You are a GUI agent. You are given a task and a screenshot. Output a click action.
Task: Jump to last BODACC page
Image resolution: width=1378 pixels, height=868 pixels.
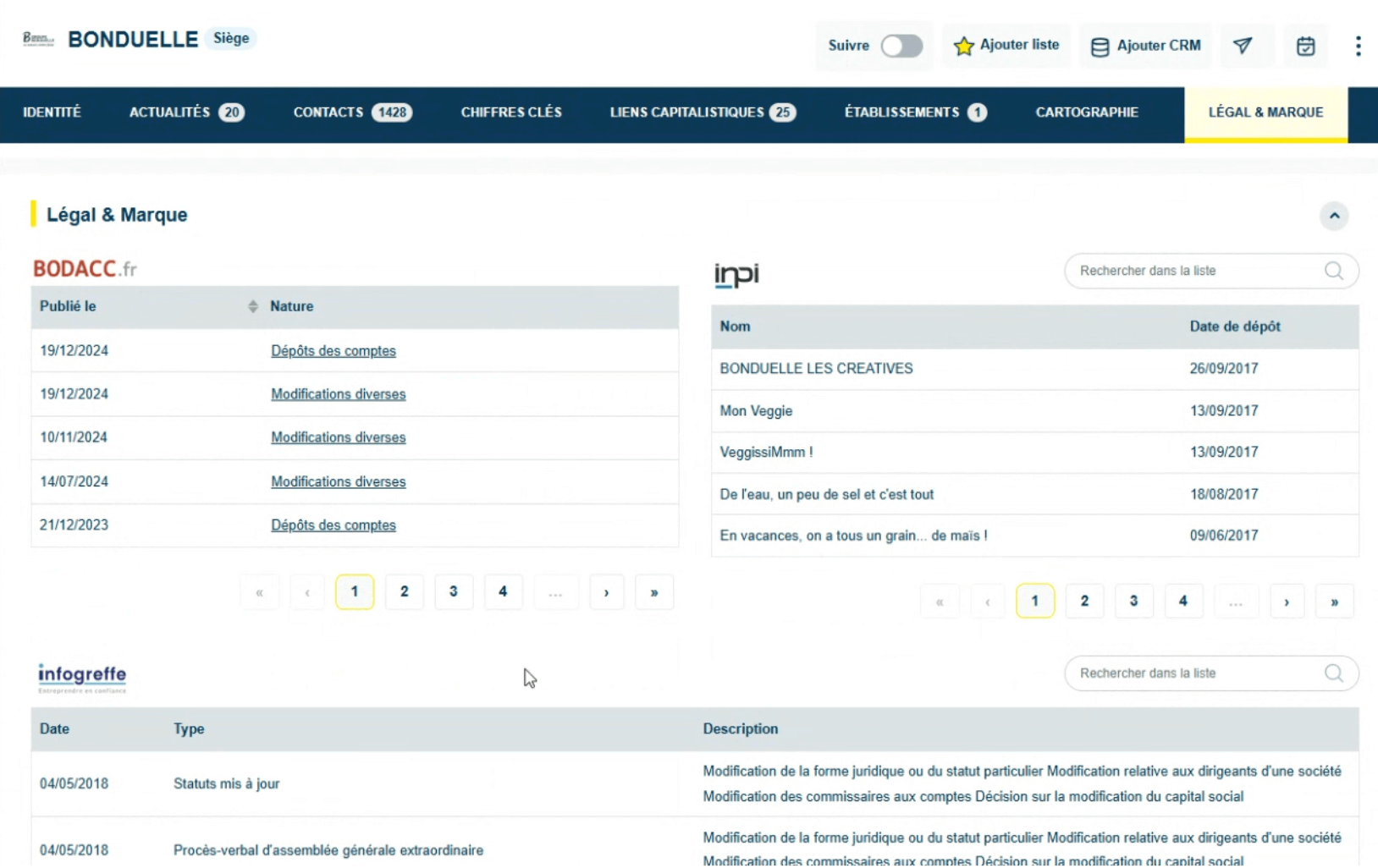tap(654, 592)
